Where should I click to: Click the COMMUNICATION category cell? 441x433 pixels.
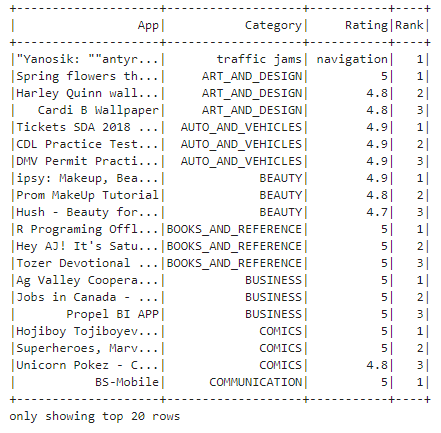(x=256, y=382)
